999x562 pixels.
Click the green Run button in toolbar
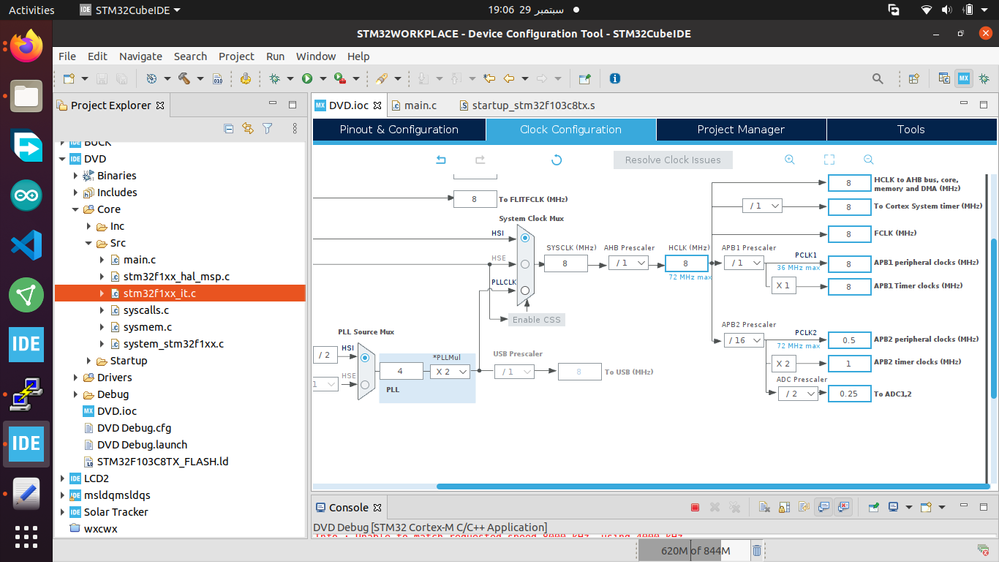(x=307, y=78)
